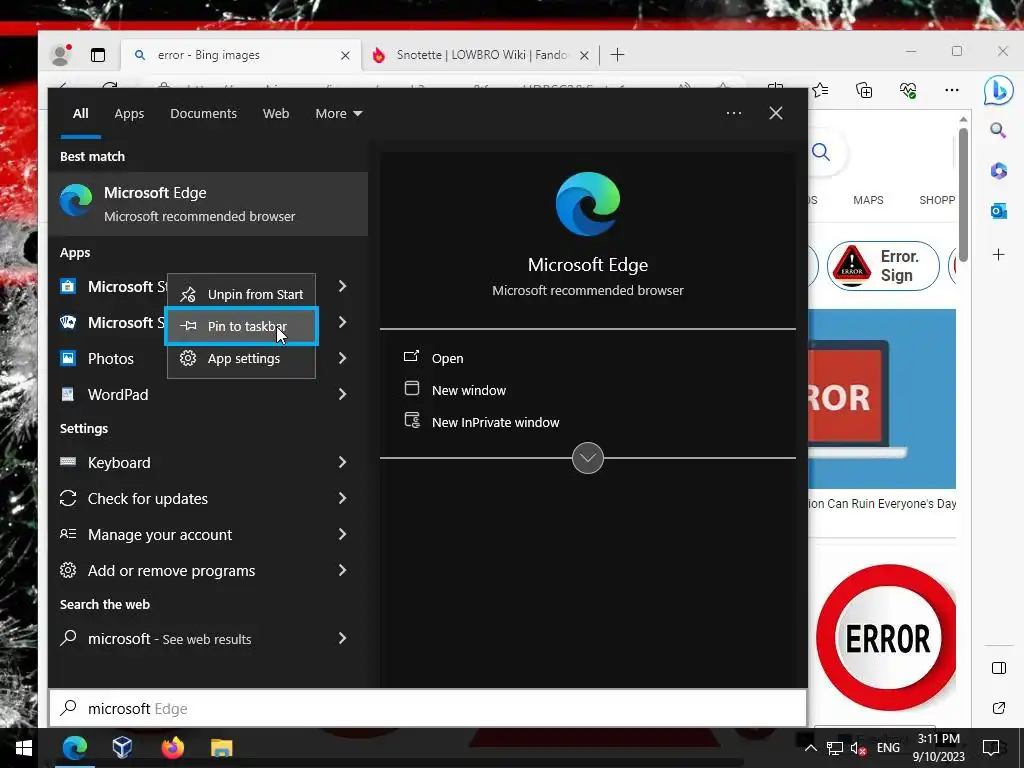Add a sidebar app with the plus icon

pos(999,255)
